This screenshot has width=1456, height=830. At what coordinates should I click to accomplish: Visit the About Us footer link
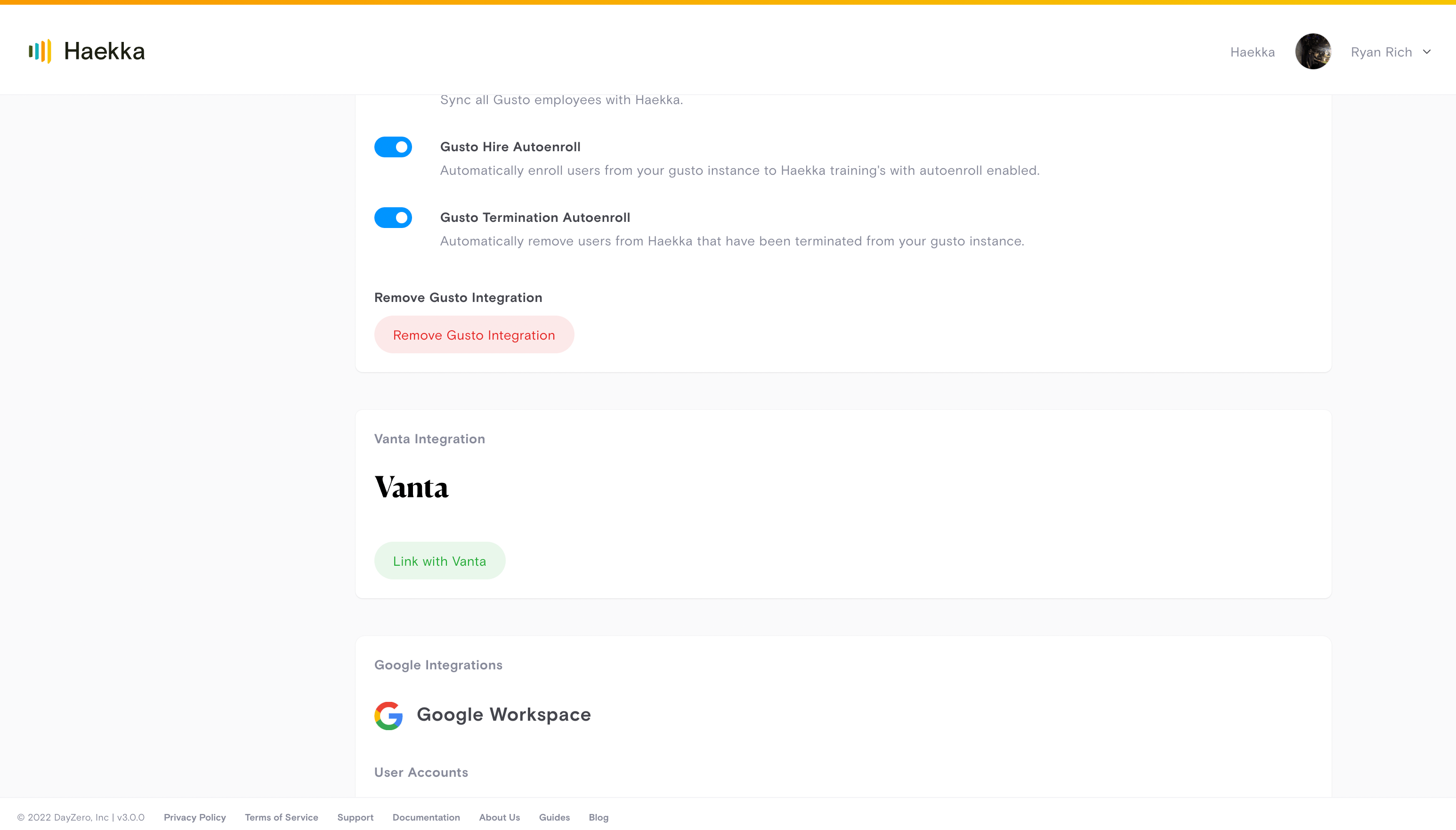pos(499,817)
